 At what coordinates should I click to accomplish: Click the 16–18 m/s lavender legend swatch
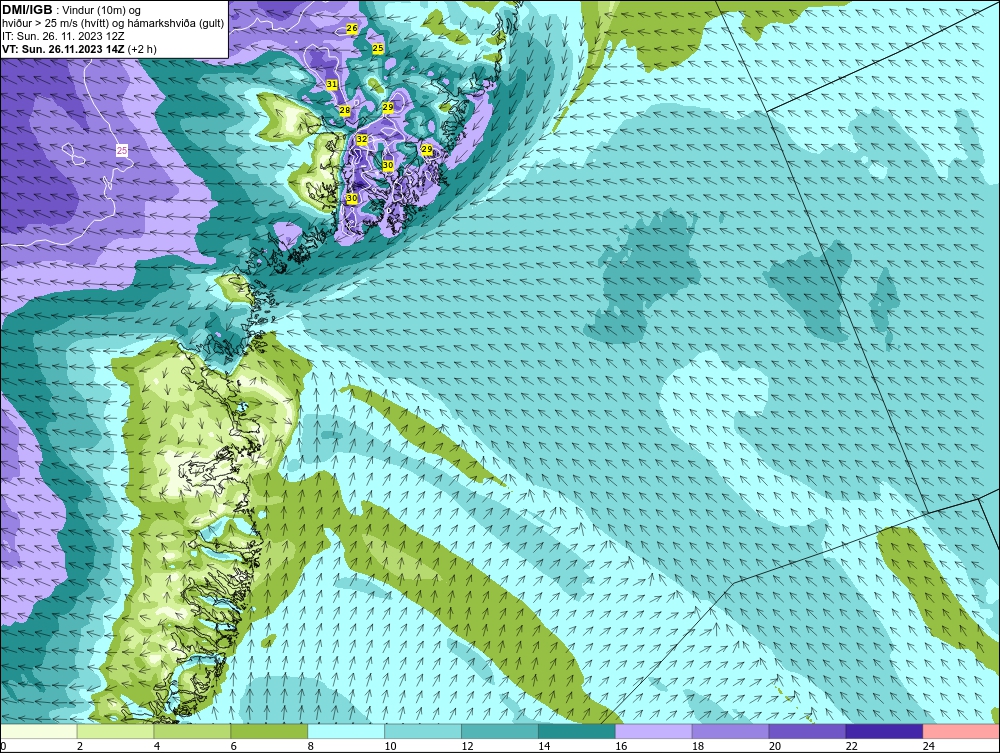654,731
